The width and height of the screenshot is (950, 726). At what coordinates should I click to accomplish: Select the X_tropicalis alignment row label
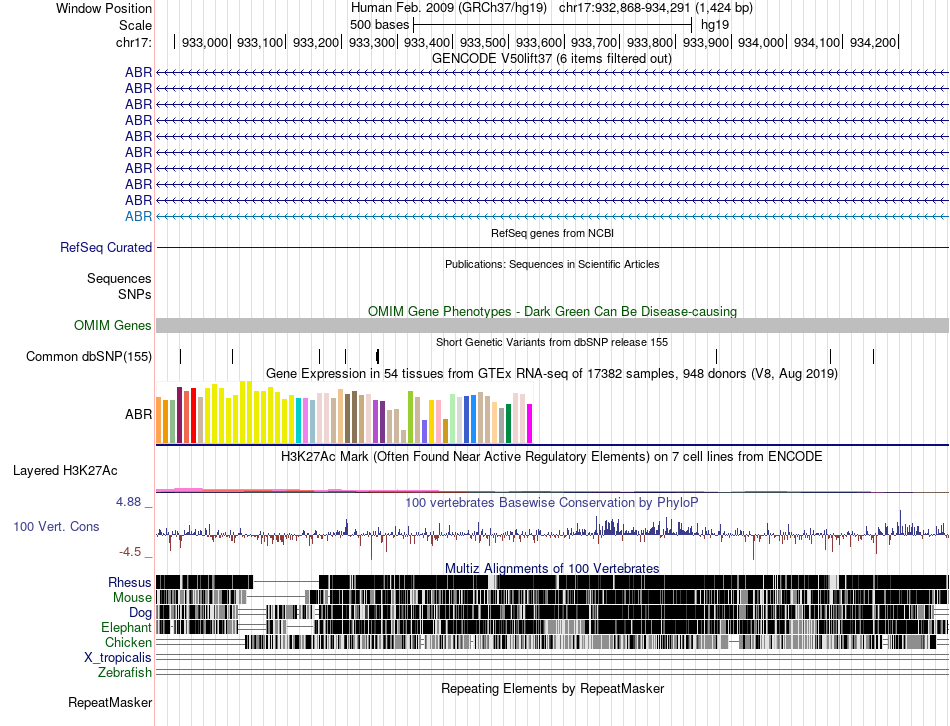pos(118,658)
